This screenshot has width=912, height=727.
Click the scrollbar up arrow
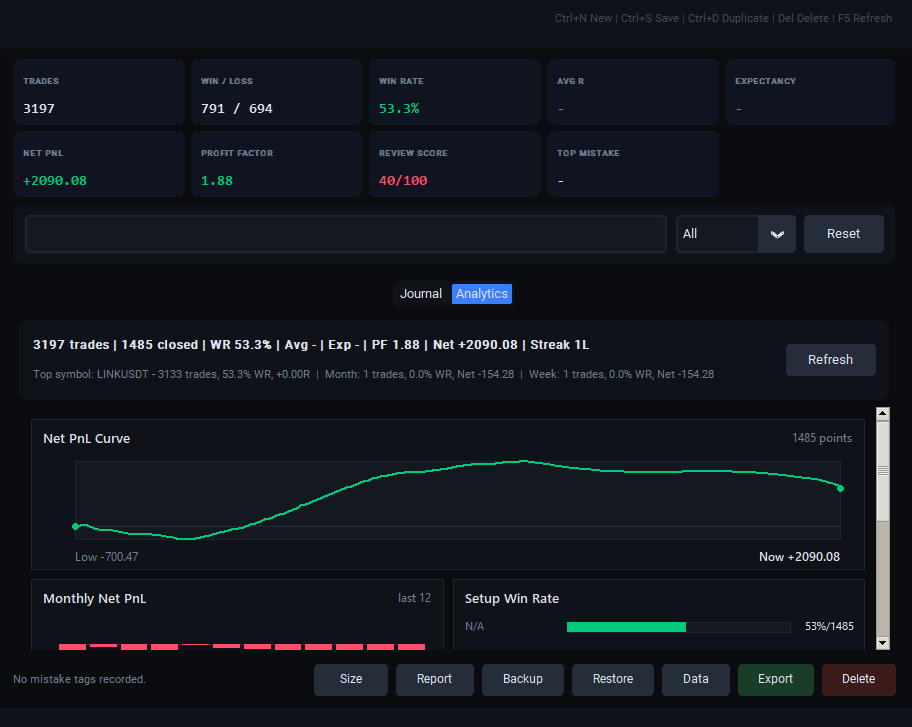882,414
